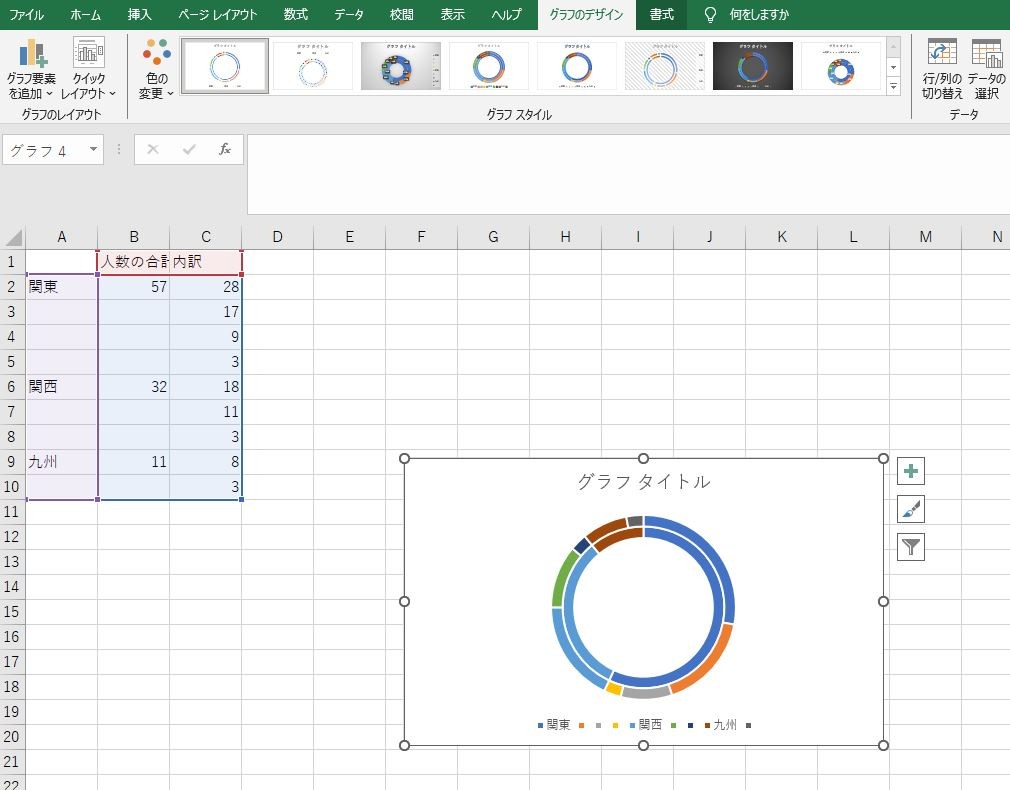The height and width of the screenshot is (790, 1010).
Task: Click the chart elements plus button
Action: pos(911,471)
